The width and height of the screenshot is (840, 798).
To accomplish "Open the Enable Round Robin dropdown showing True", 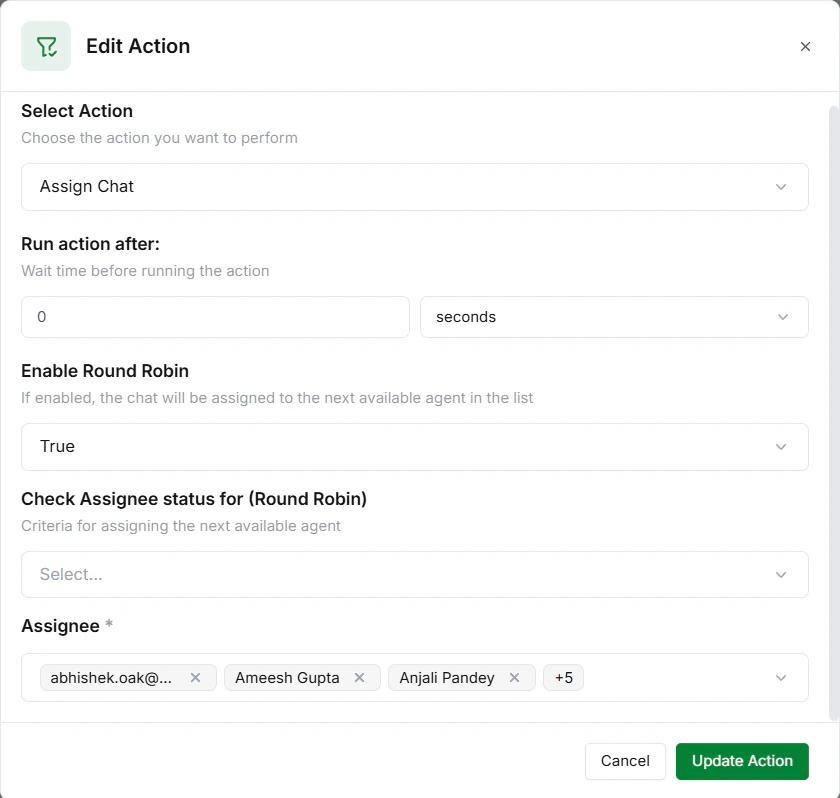I will (x=415, y=446).
